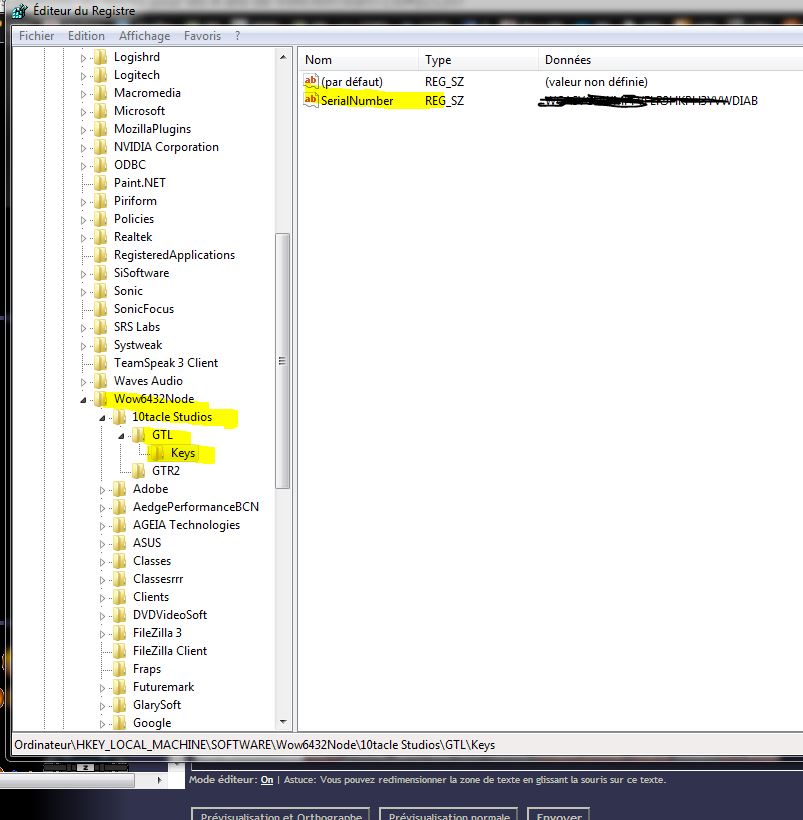
Task: Expand the Microsoft key
Action: (83, 112)
